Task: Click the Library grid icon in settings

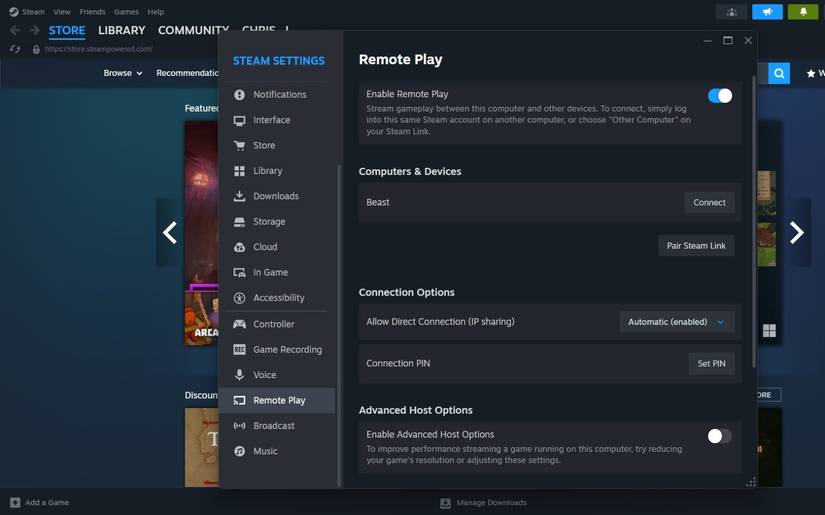Action: 239,171
